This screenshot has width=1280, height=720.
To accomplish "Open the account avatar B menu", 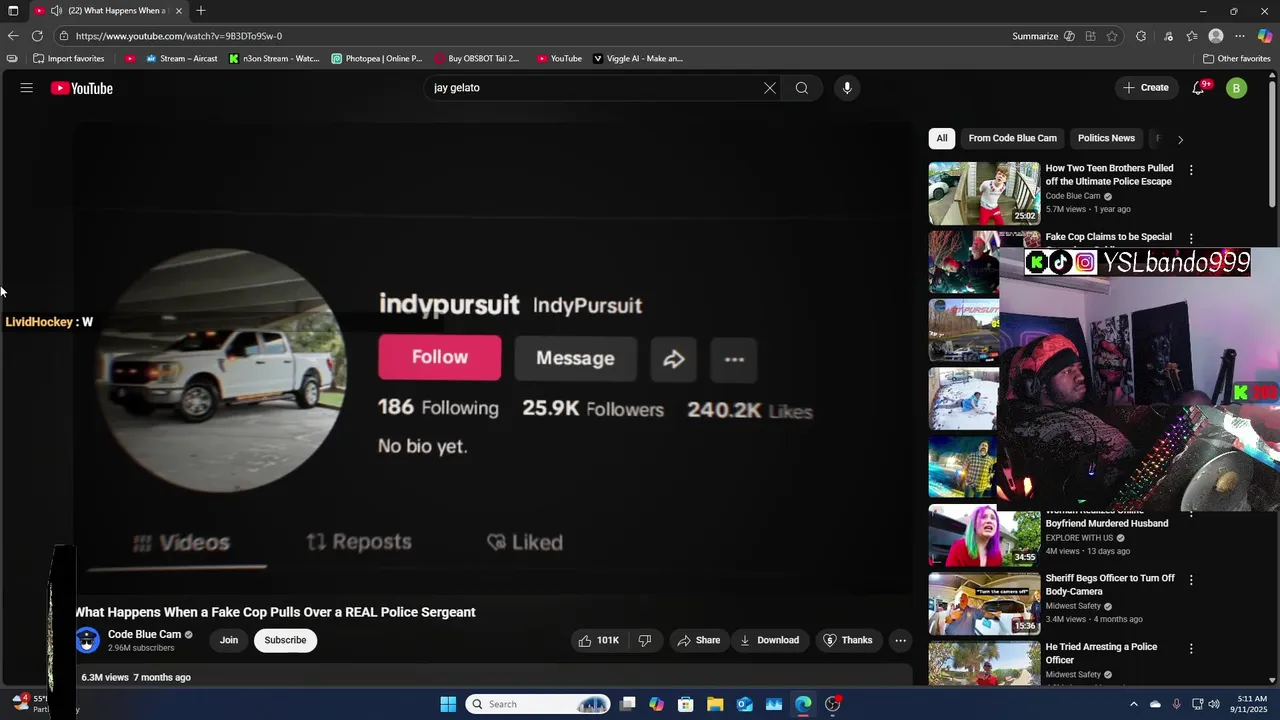I will (x=1236, y=88).
